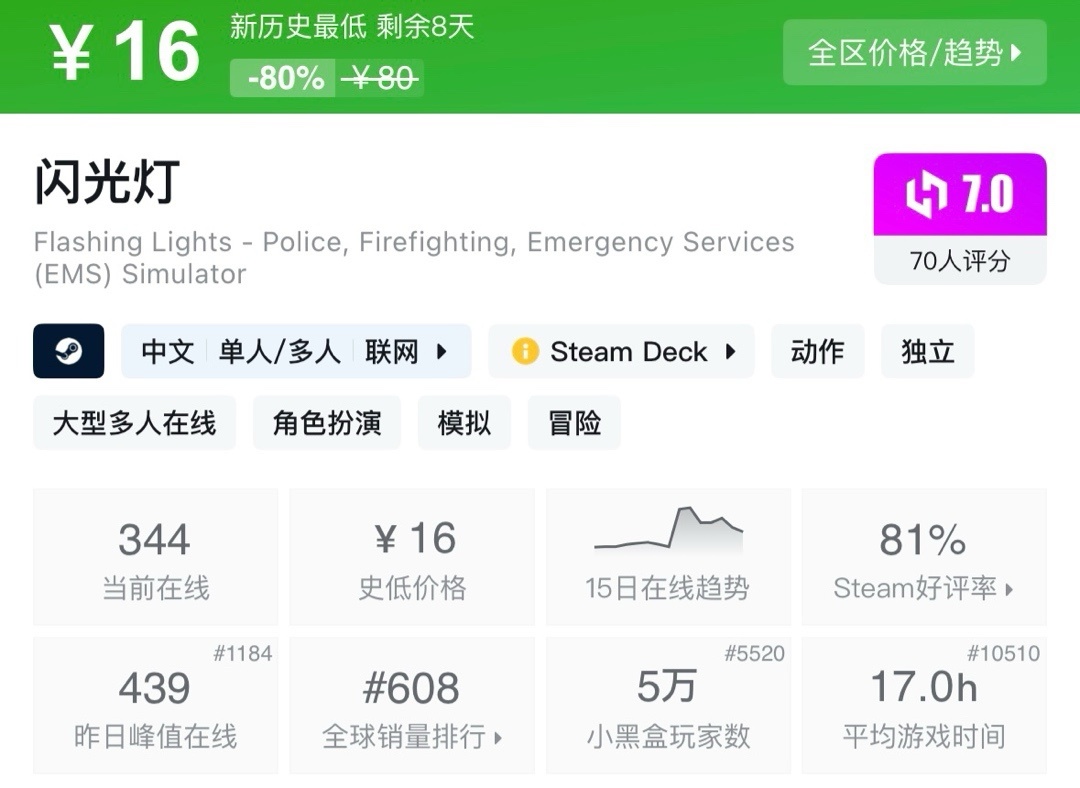1080x788 pixels.
Task: Expand the 联网 network details chevron
Action: 444,351
